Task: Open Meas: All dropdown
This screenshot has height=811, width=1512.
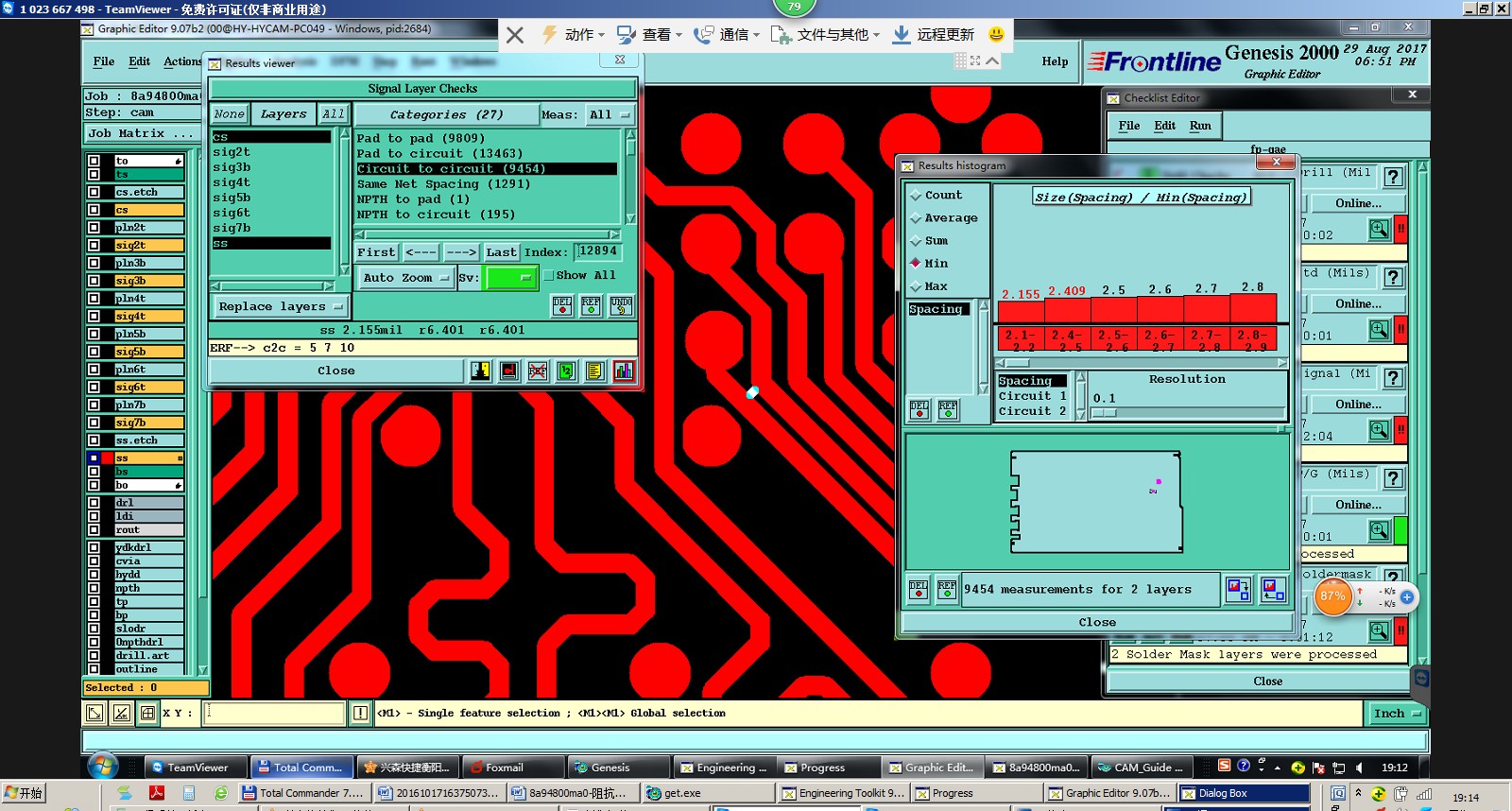Action: [610, 114]
